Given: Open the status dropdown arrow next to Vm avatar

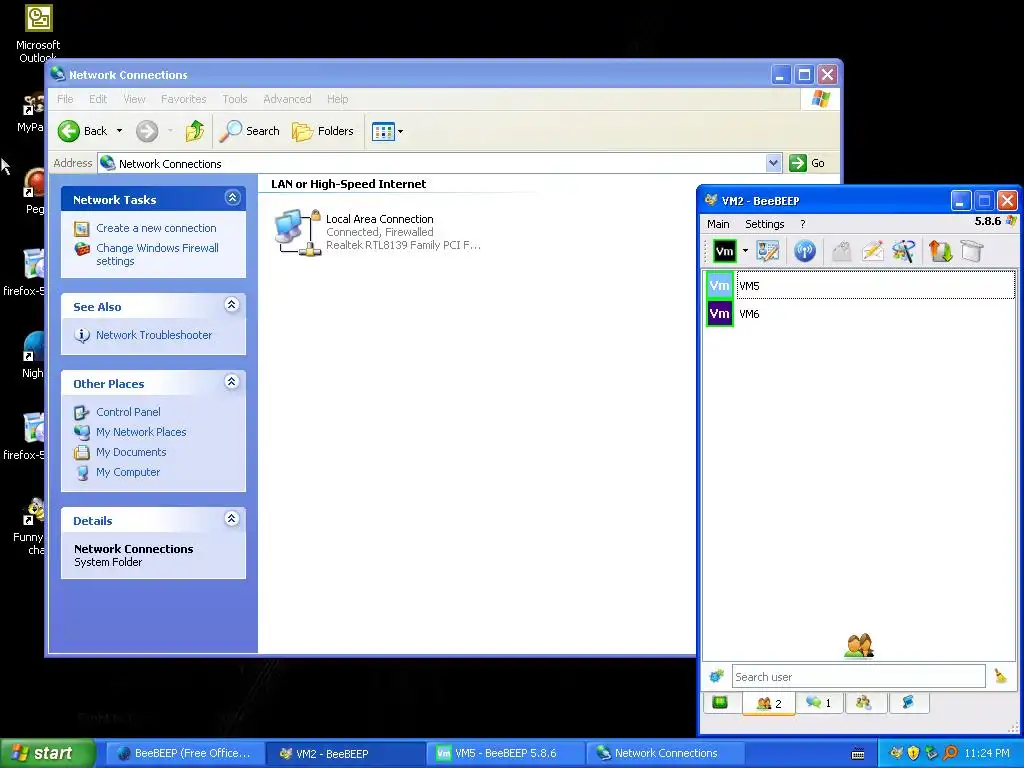Looking at the screenshot, I should (x=745, y=251).
